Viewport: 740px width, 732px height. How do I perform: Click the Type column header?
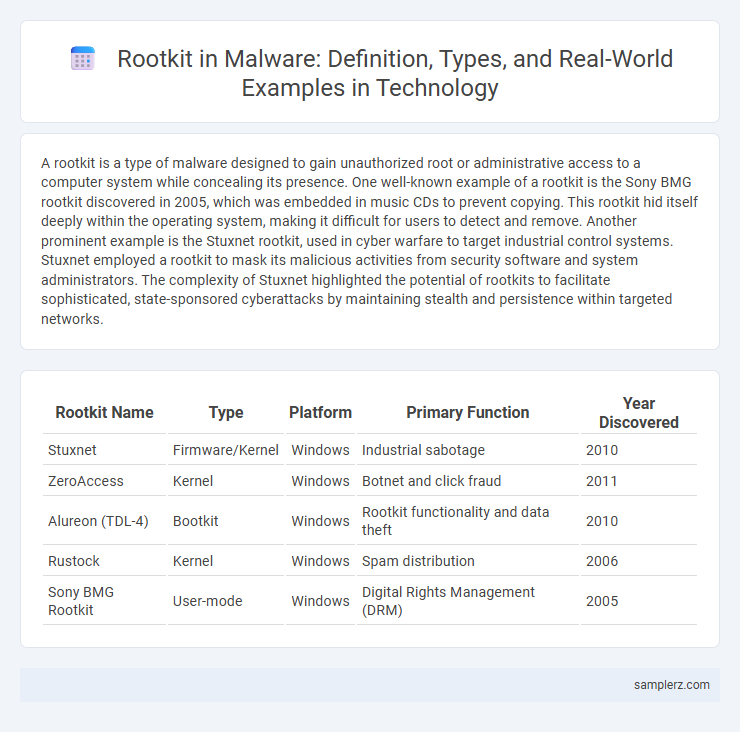coord(226,412)
